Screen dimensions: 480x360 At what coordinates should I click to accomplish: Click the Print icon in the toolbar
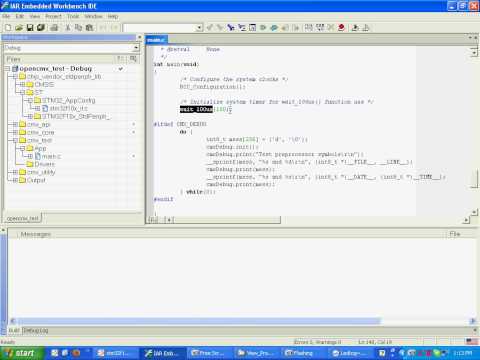coord(54,28)
